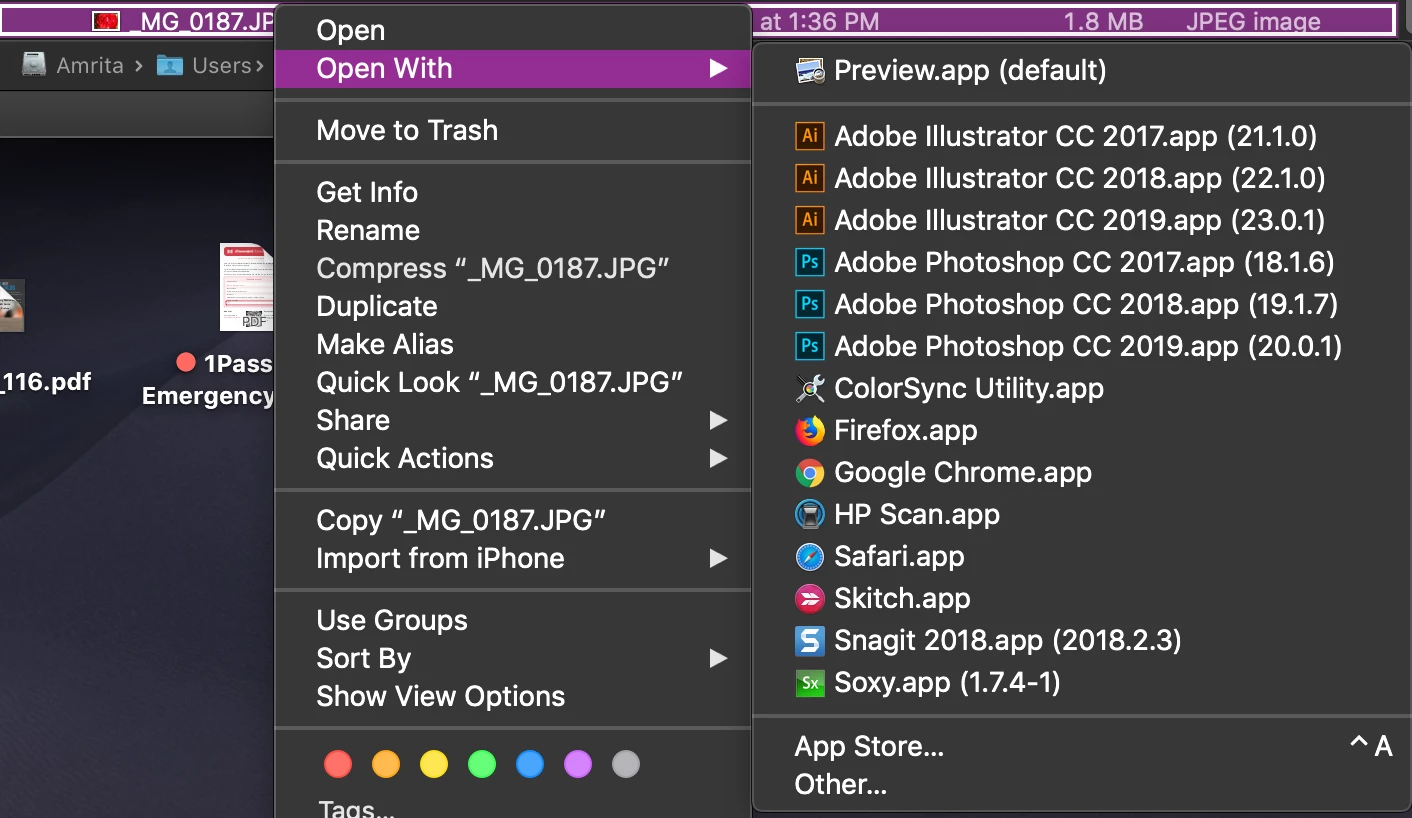The height and width of the screenshot is (818, 1412).
Task: Select Get Info
Action: click(513, 192)
